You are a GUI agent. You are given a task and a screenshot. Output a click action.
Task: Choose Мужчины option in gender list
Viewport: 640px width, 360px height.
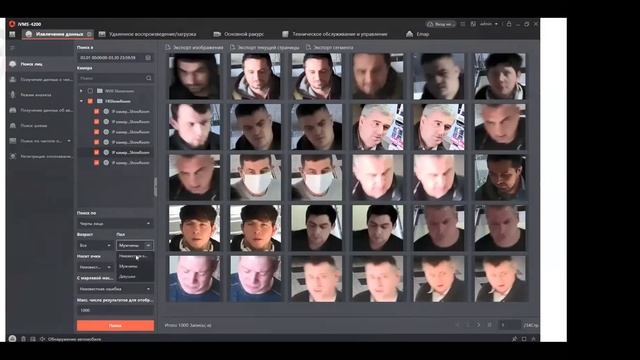[x=135, y=266]
